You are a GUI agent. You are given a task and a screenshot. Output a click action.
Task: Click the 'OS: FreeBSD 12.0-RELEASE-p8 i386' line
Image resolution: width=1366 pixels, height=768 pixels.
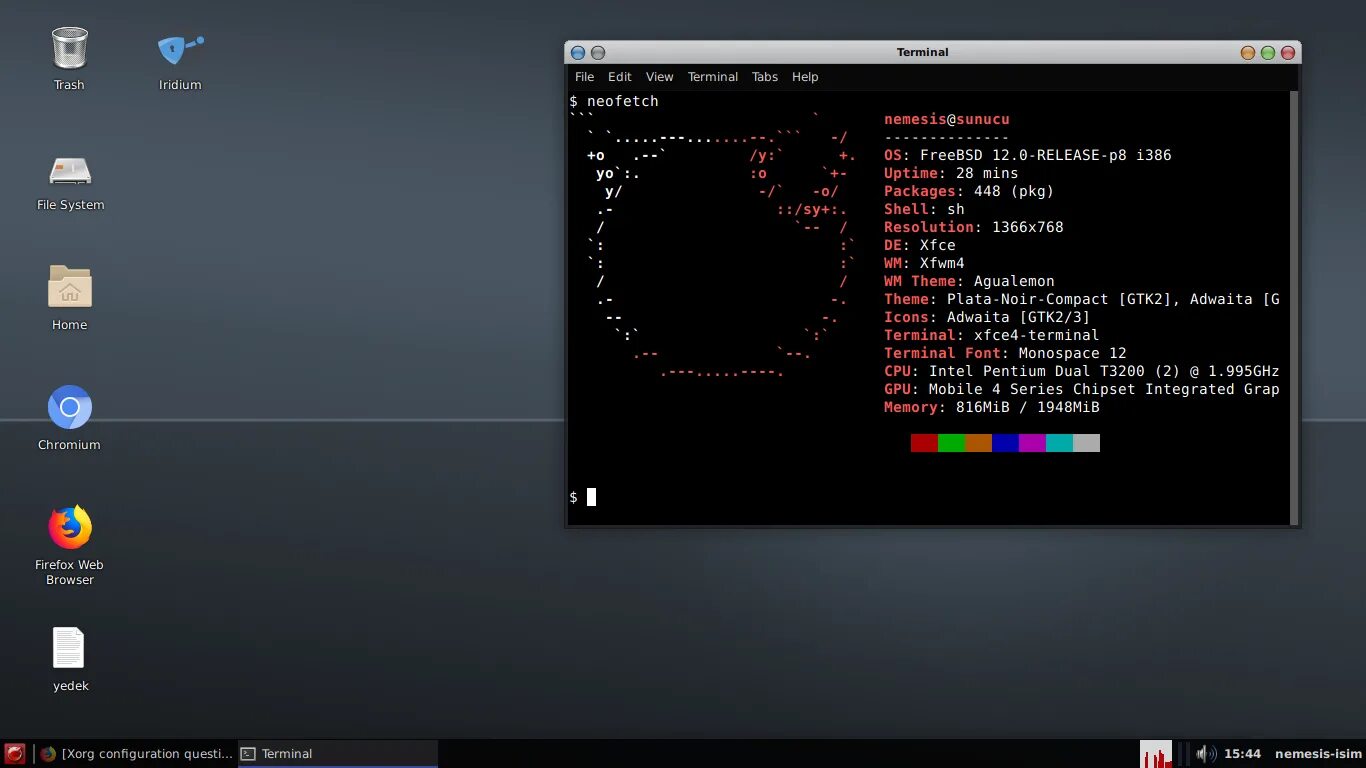1027,155
